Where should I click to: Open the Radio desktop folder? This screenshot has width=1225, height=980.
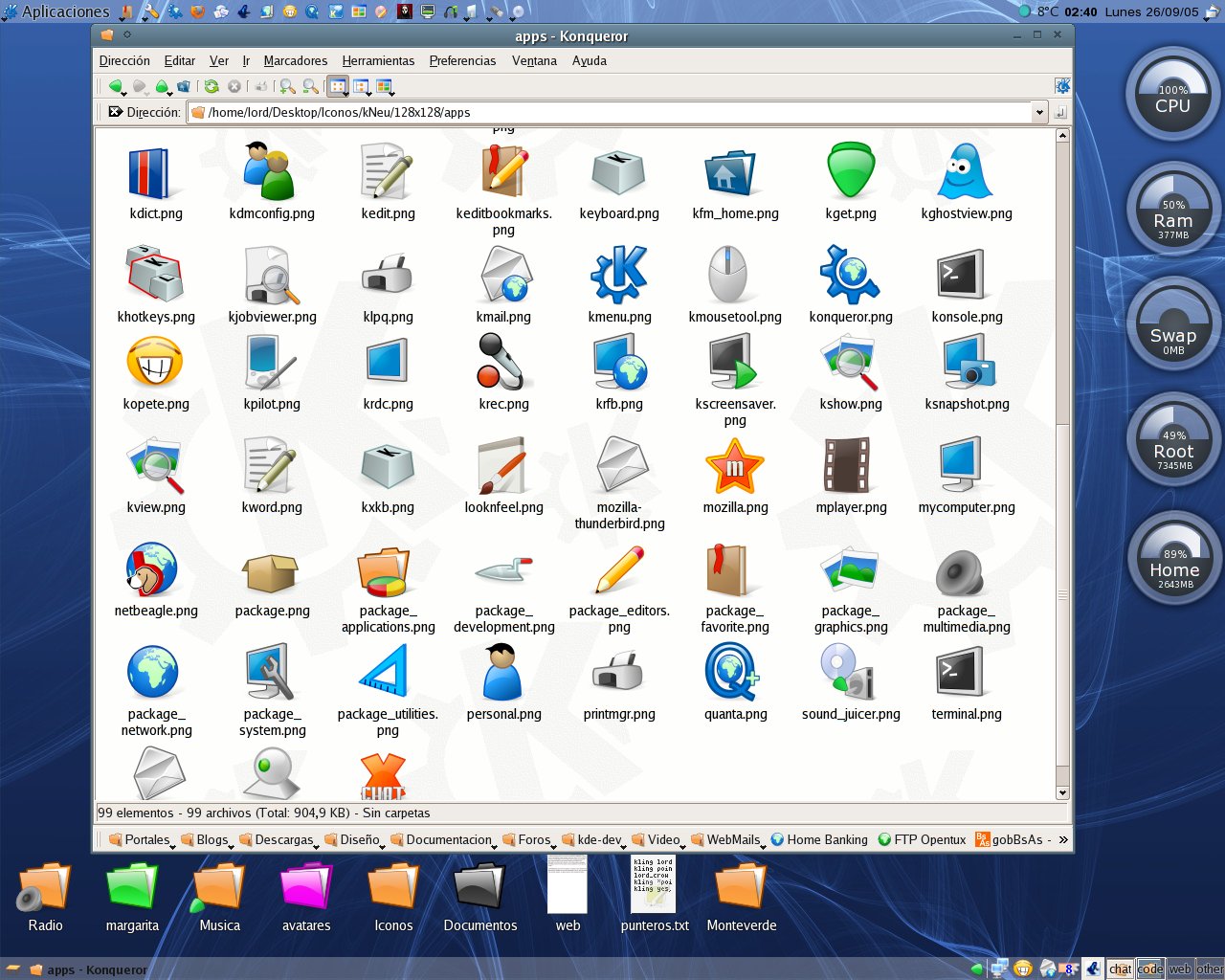[45, 897]
